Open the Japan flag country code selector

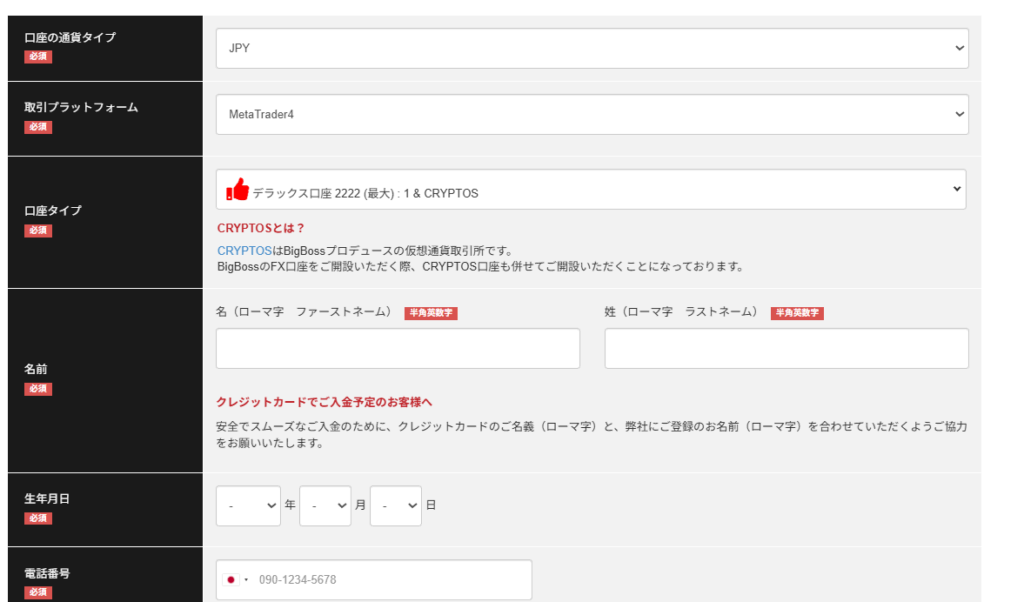[235, 580]
